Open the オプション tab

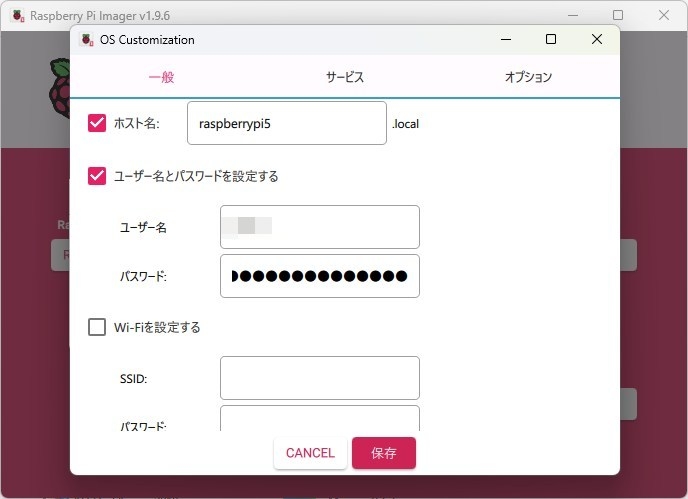[x=528, y=77]
